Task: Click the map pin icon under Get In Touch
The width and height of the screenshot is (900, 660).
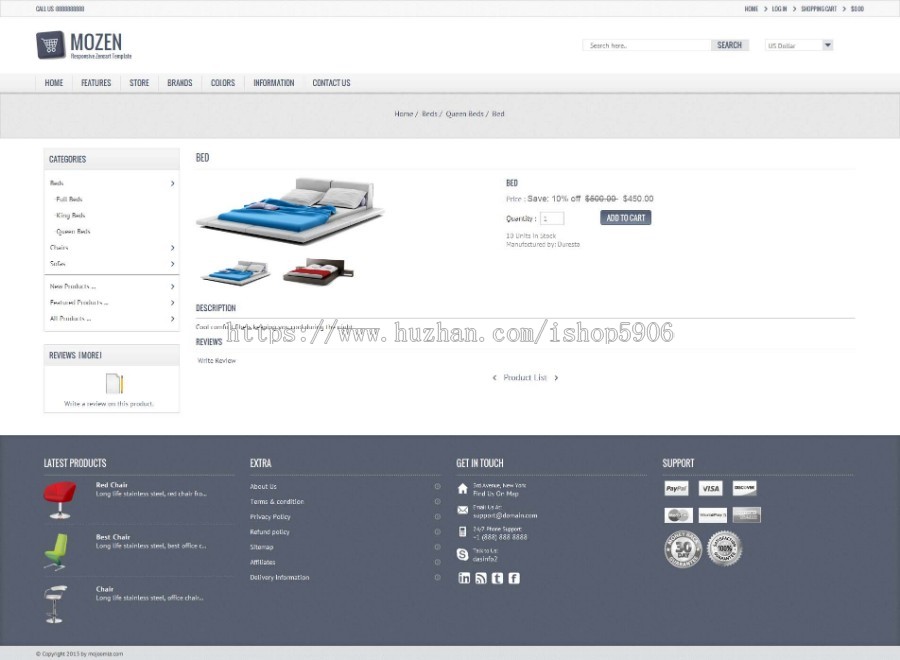Action: (x=461, y=489)
